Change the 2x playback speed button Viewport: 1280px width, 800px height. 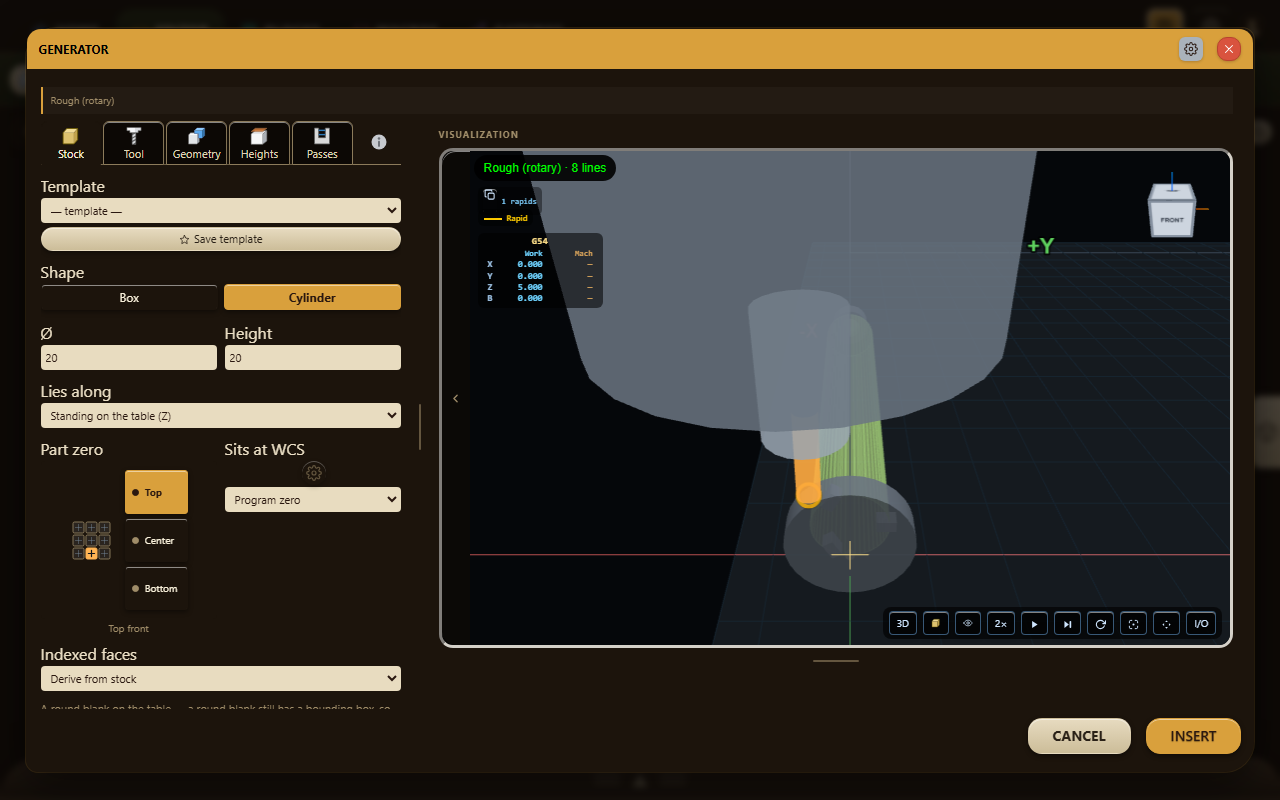click(1000, 623)
